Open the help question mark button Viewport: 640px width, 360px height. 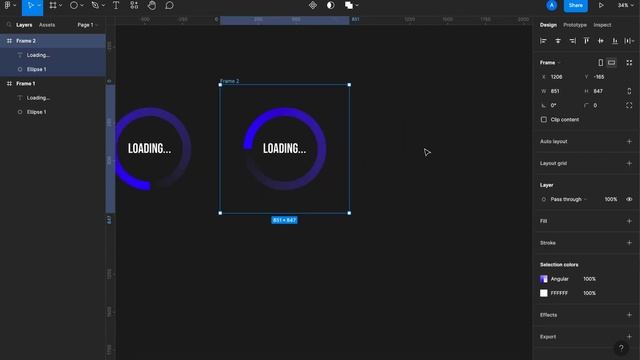[621, 348]
